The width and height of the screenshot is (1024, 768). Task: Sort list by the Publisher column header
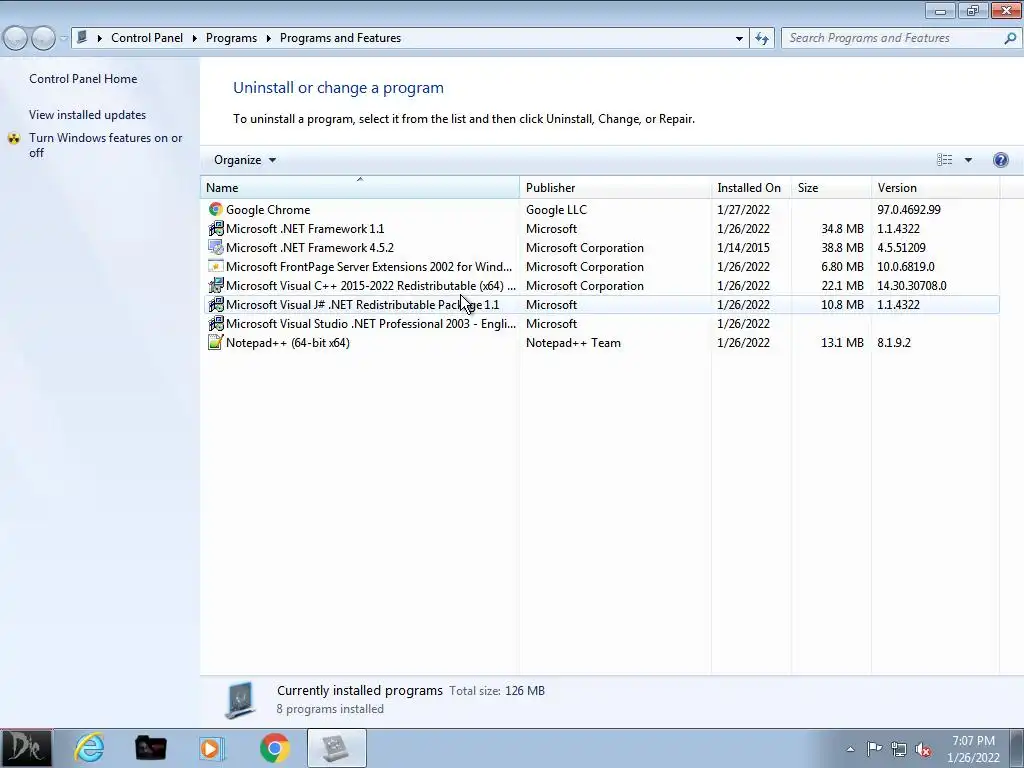click(x=615, y=187)
